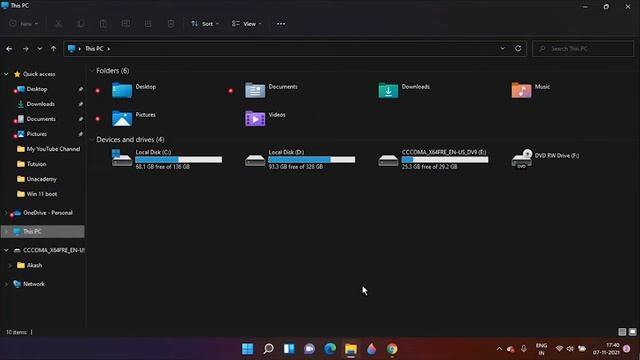Click This PC breadcrumb in address bar
Screen dimensions: 640x360
(x=94, y=49)
